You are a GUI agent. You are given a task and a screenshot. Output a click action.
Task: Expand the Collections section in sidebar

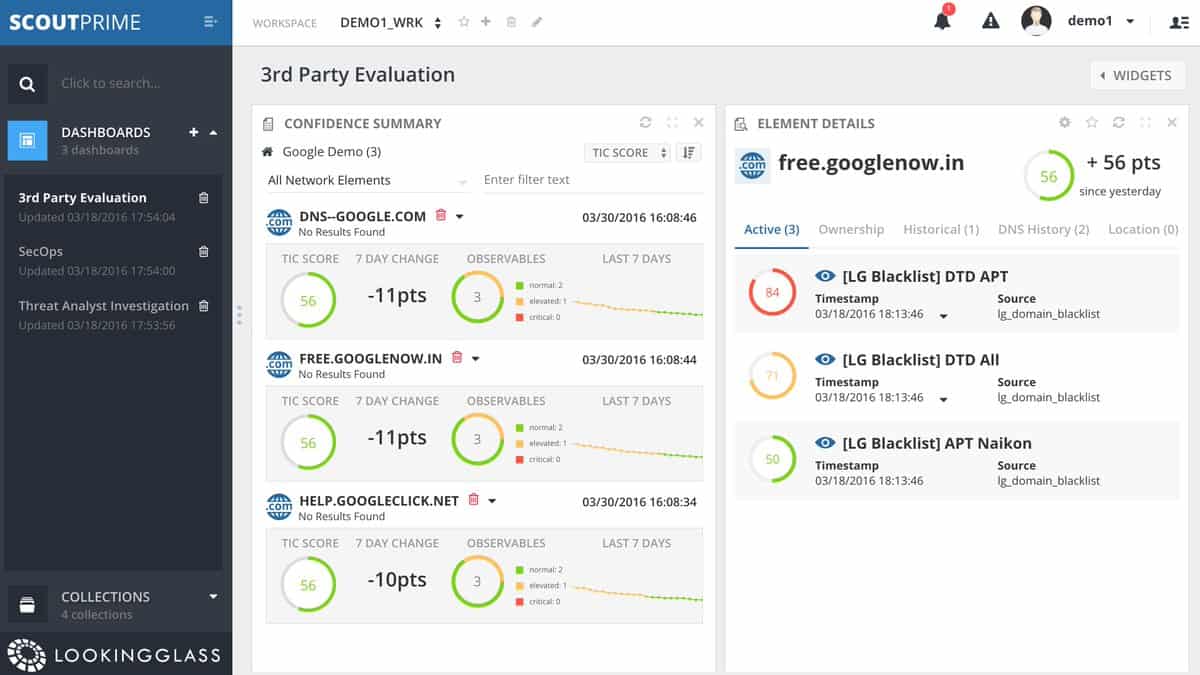pyautogui.click(x=212, y=597)
